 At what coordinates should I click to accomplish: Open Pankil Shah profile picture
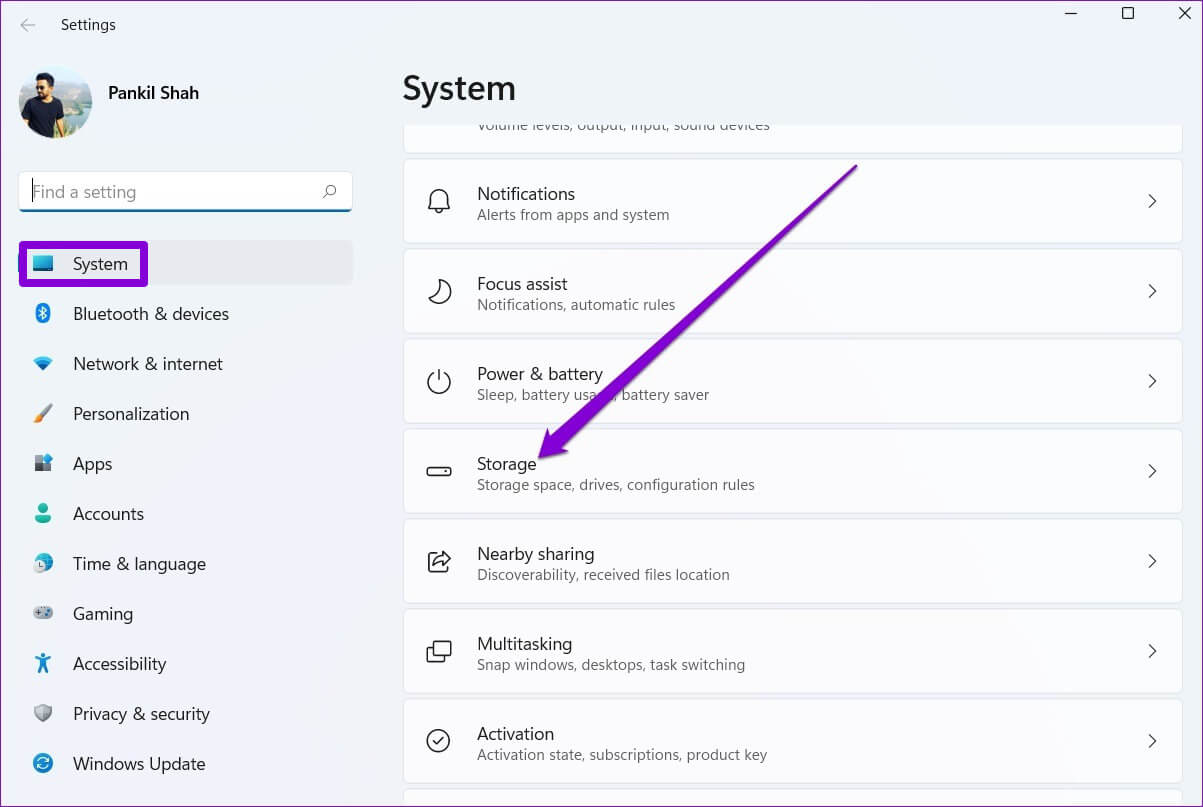pyautogui.click(x=55, y=102)
